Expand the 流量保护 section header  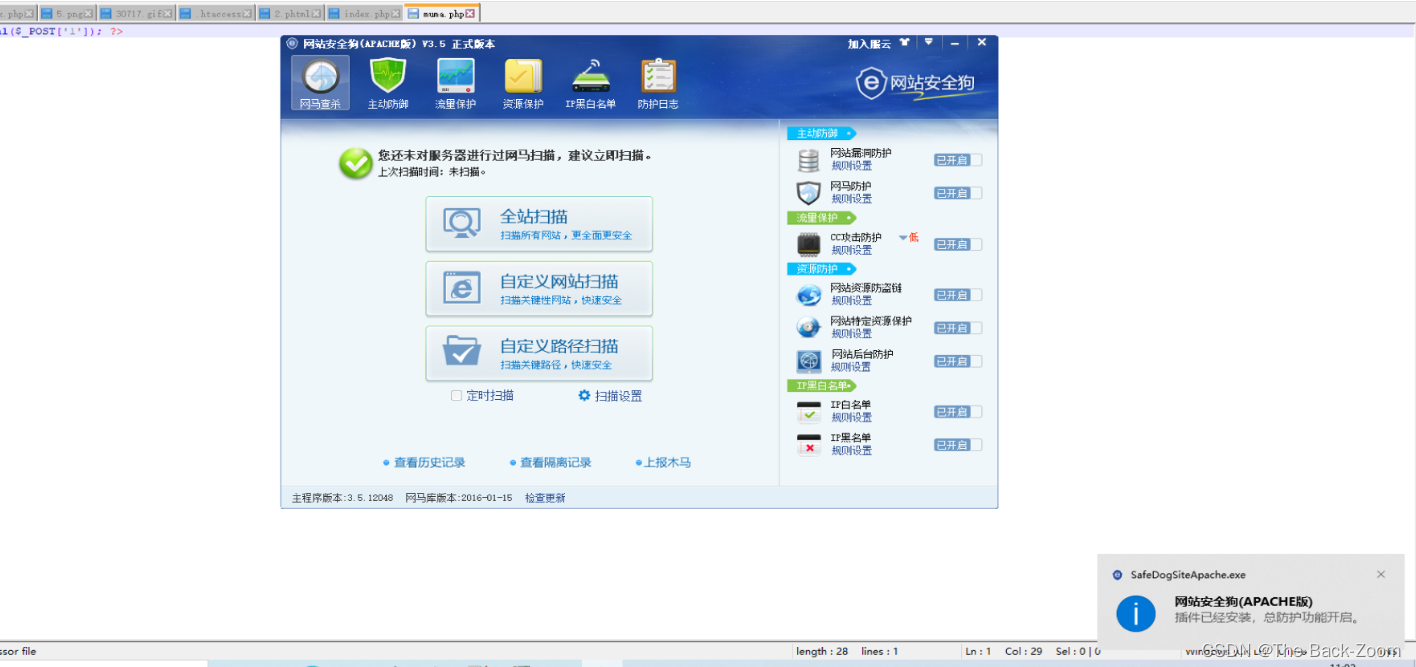[x=821, y=217]
